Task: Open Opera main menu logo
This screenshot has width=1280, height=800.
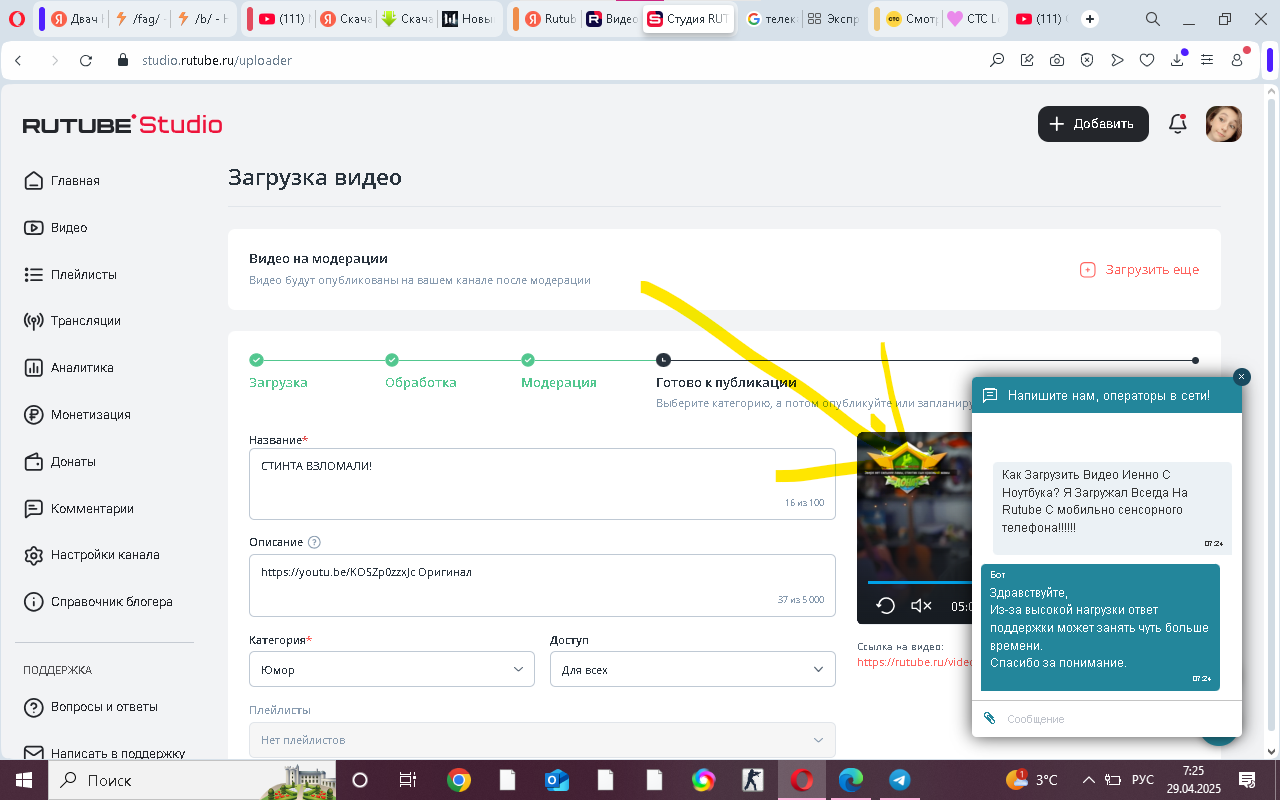Action: (x=18, y=19)
